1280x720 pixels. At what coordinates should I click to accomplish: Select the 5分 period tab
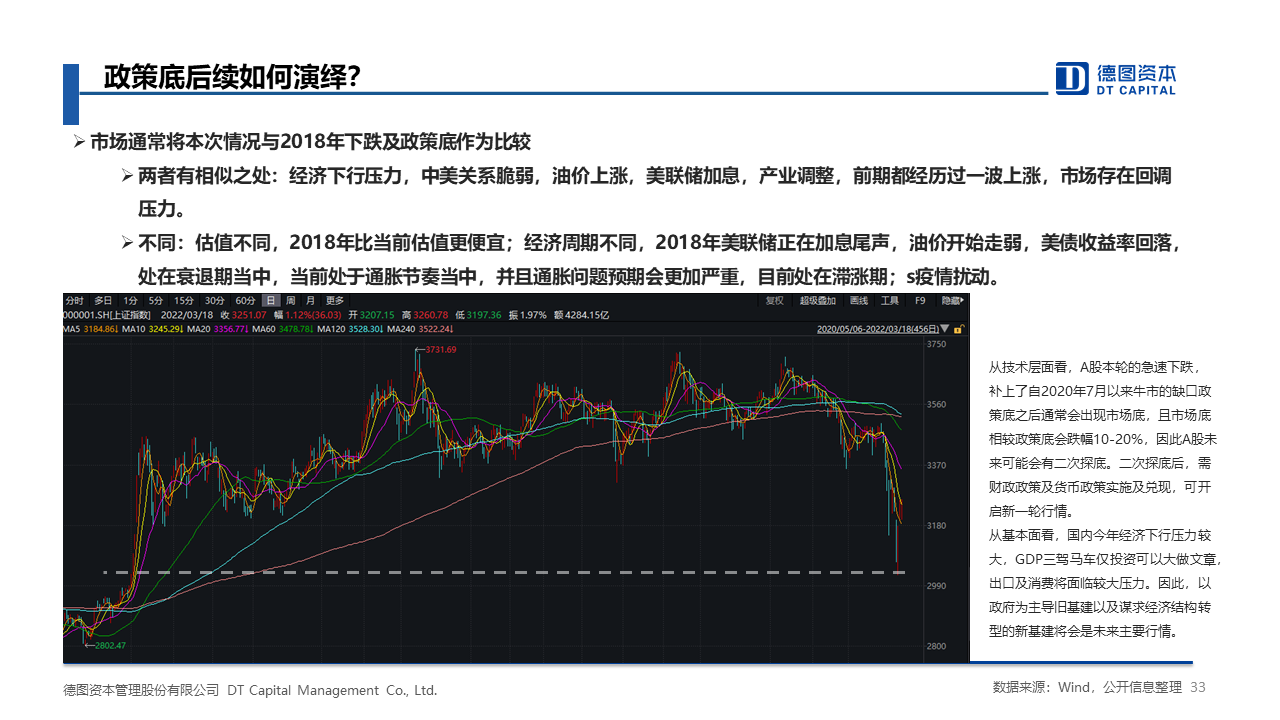click(x=156, y=301)
